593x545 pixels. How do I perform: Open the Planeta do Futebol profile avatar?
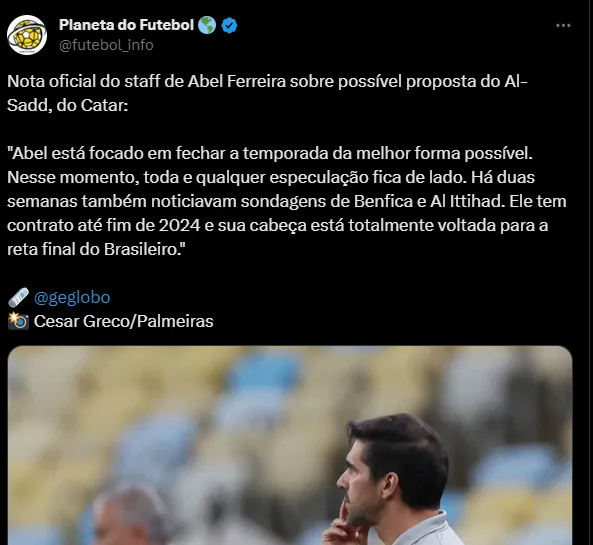pyautogui.click(x=27, y=35)
